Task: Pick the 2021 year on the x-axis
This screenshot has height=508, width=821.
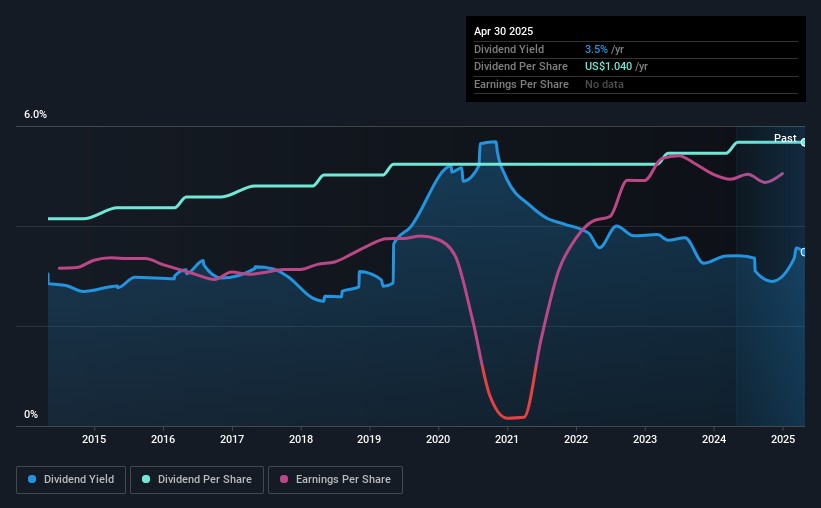Action: point(507,439)
